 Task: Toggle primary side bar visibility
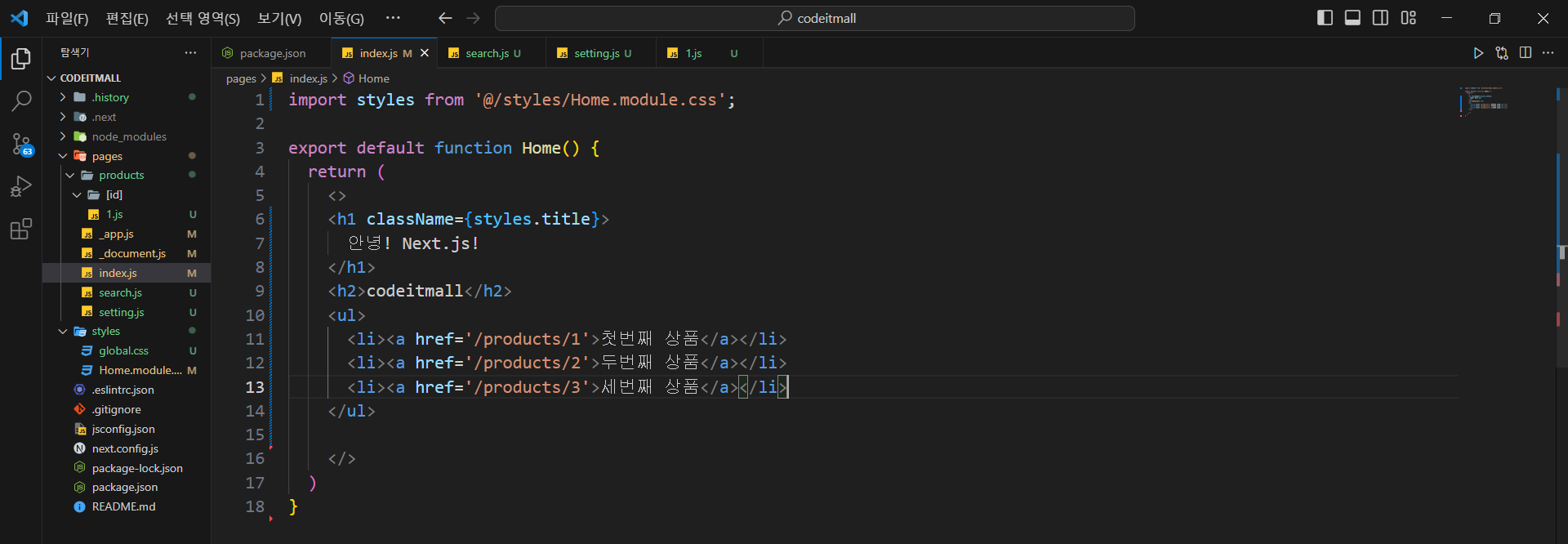pyautogui.click(x=1325, y=18)
